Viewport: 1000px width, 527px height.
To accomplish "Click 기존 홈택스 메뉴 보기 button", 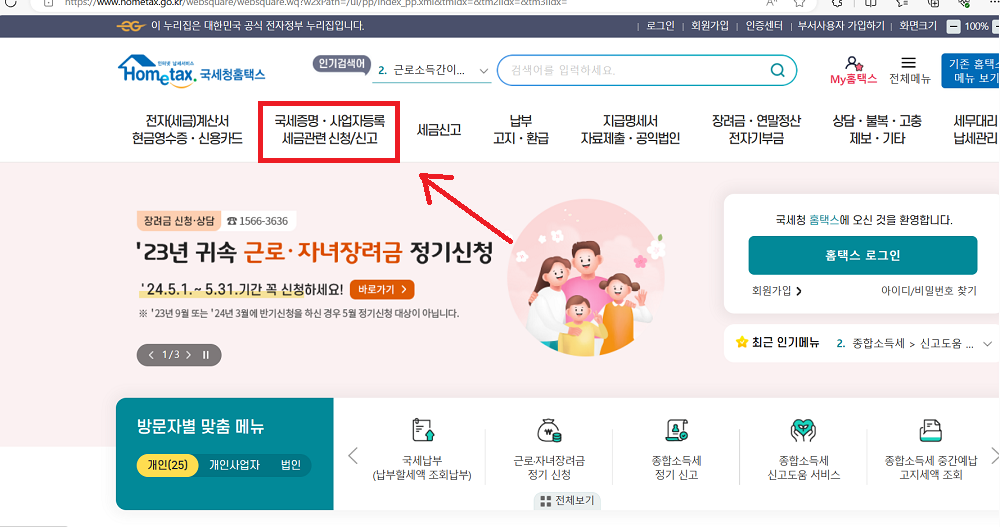I will (970, 71).
